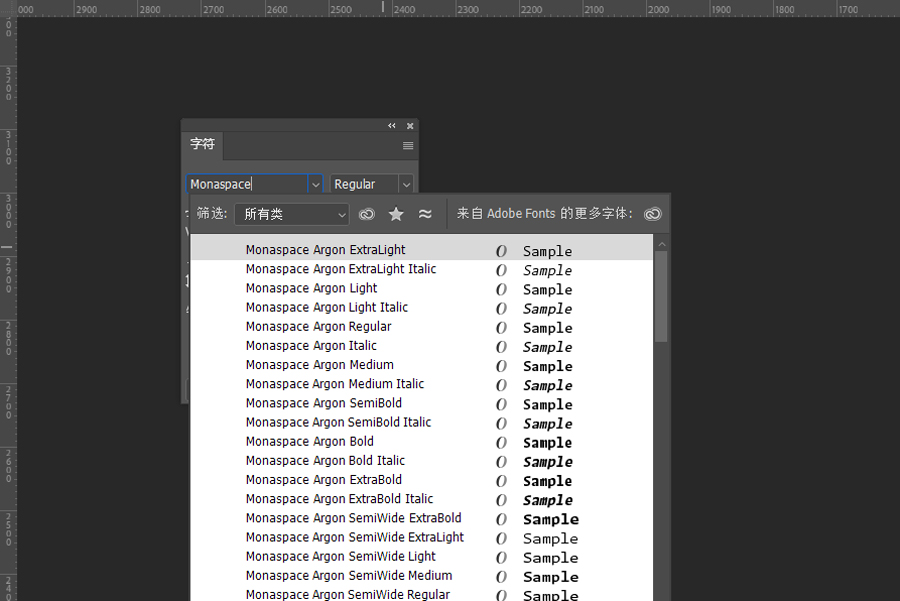
Task: Select Monaspace Argon Light Italic font
Action: (x=422, y=308)
